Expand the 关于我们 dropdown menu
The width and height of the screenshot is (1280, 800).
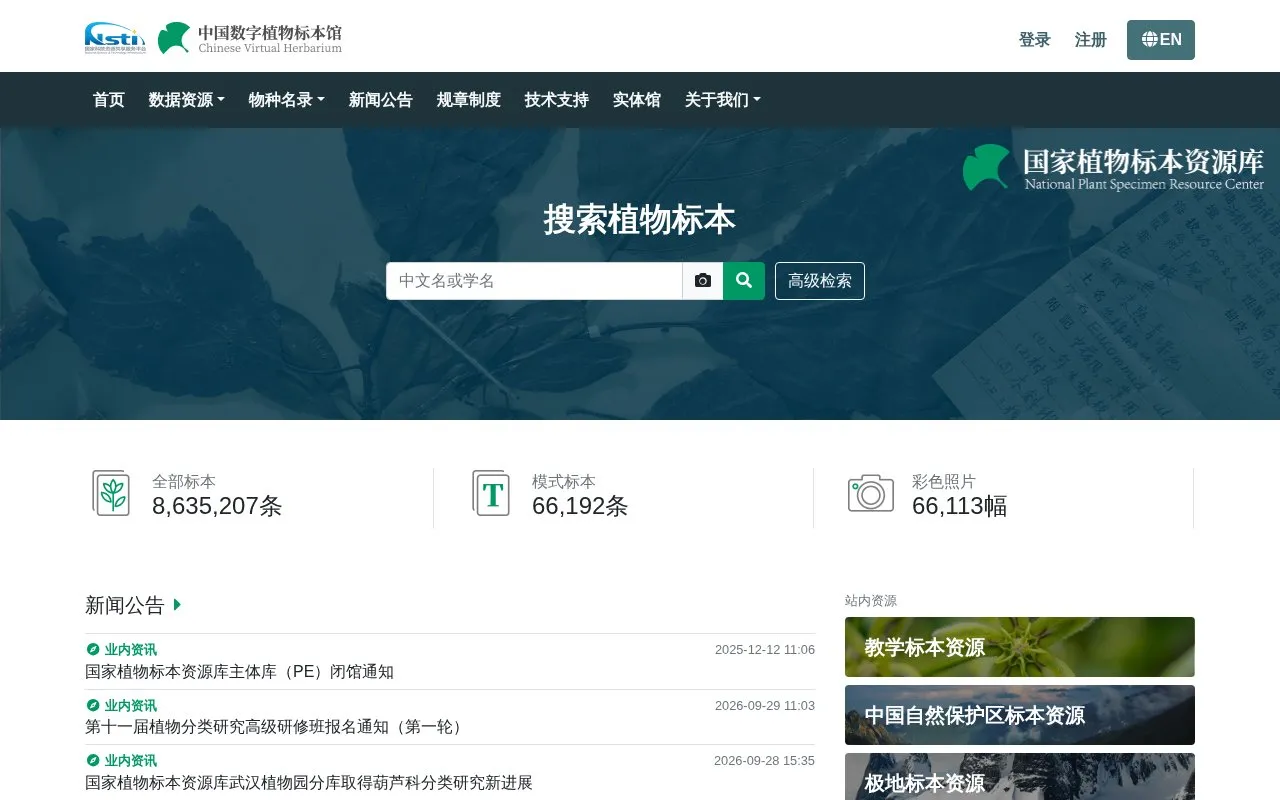click(x=723, y=100)
